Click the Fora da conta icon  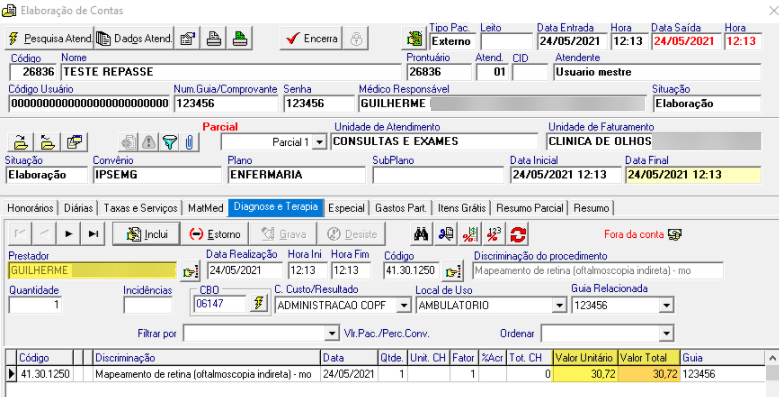675,234
